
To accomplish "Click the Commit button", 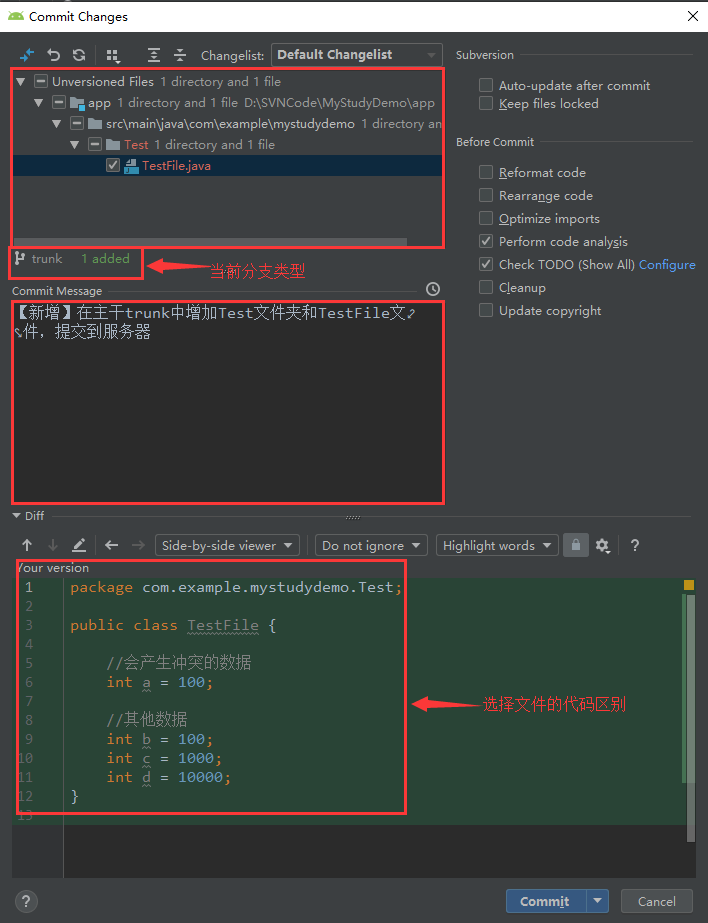I will pyautogui.click(x=546, y=901).
